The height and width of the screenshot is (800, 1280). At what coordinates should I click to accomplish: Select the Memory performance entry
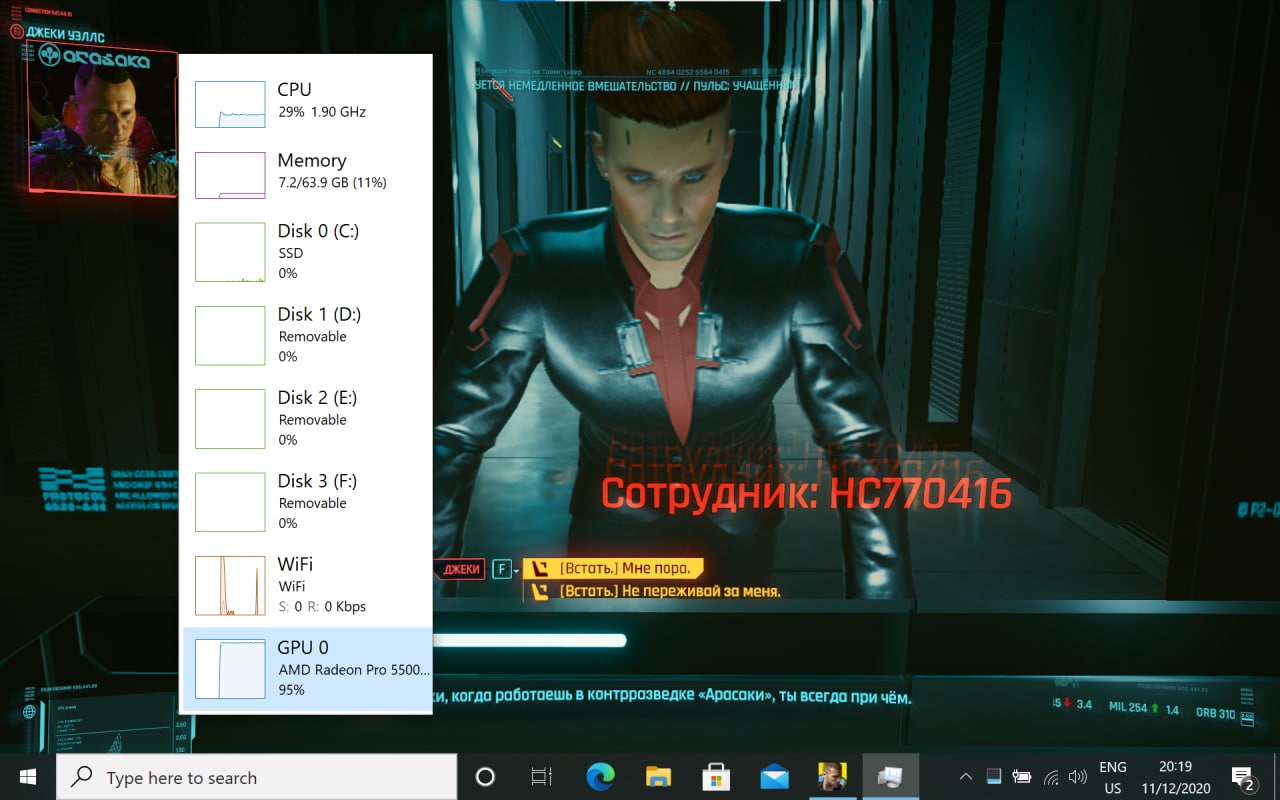[x=307, y=173]
